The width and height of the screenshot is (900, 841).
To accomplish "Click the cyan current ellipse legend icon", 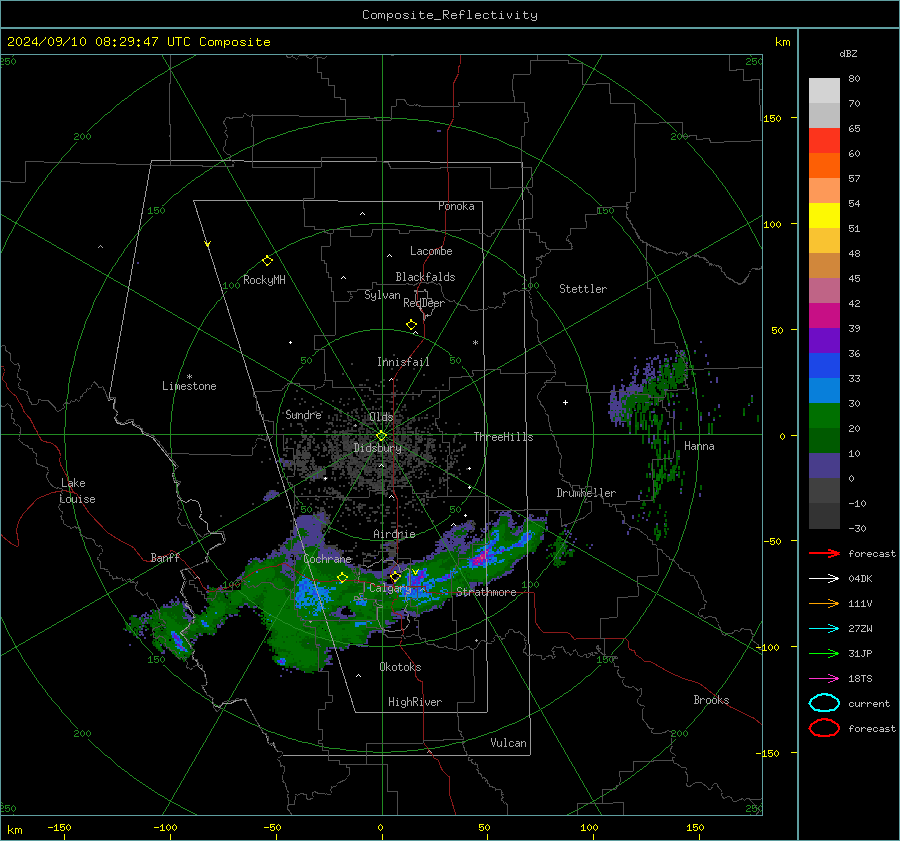I will pos(824,703).
